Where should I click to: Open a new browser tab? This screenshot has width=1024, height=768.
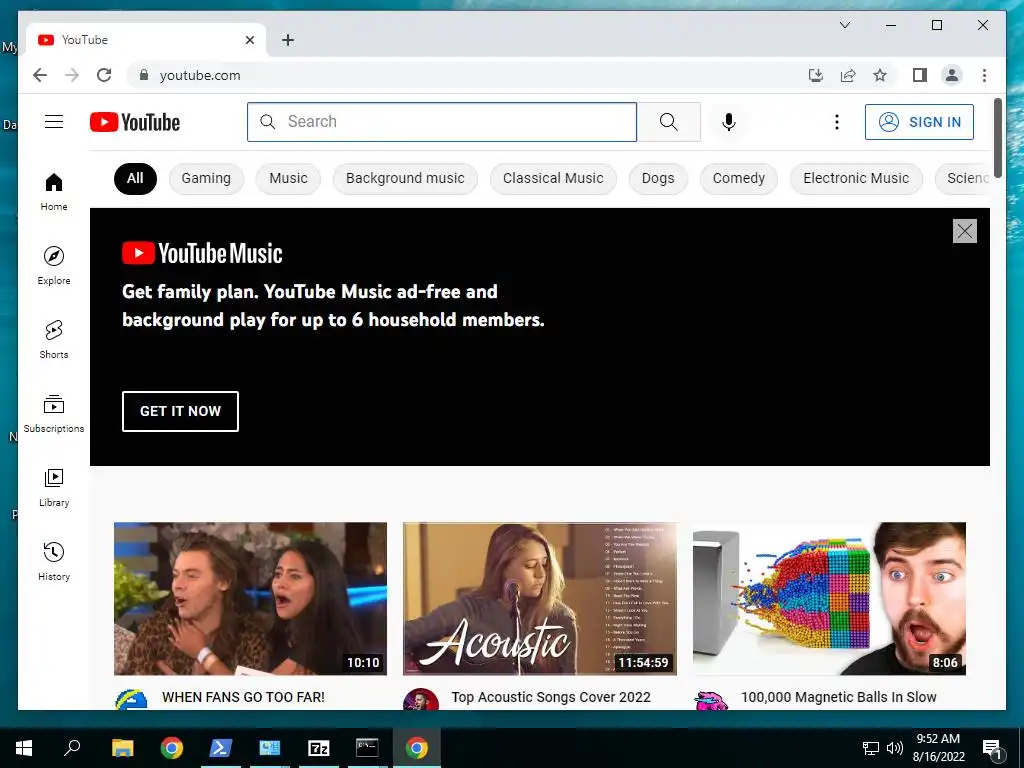click(288, 40)
